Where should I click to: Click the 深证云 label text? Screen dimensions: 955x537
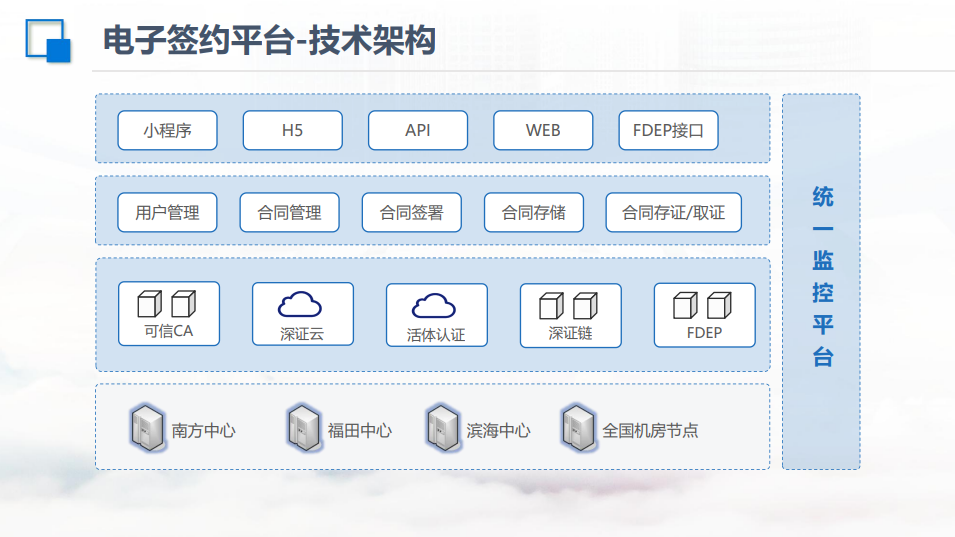pos(302,334)
